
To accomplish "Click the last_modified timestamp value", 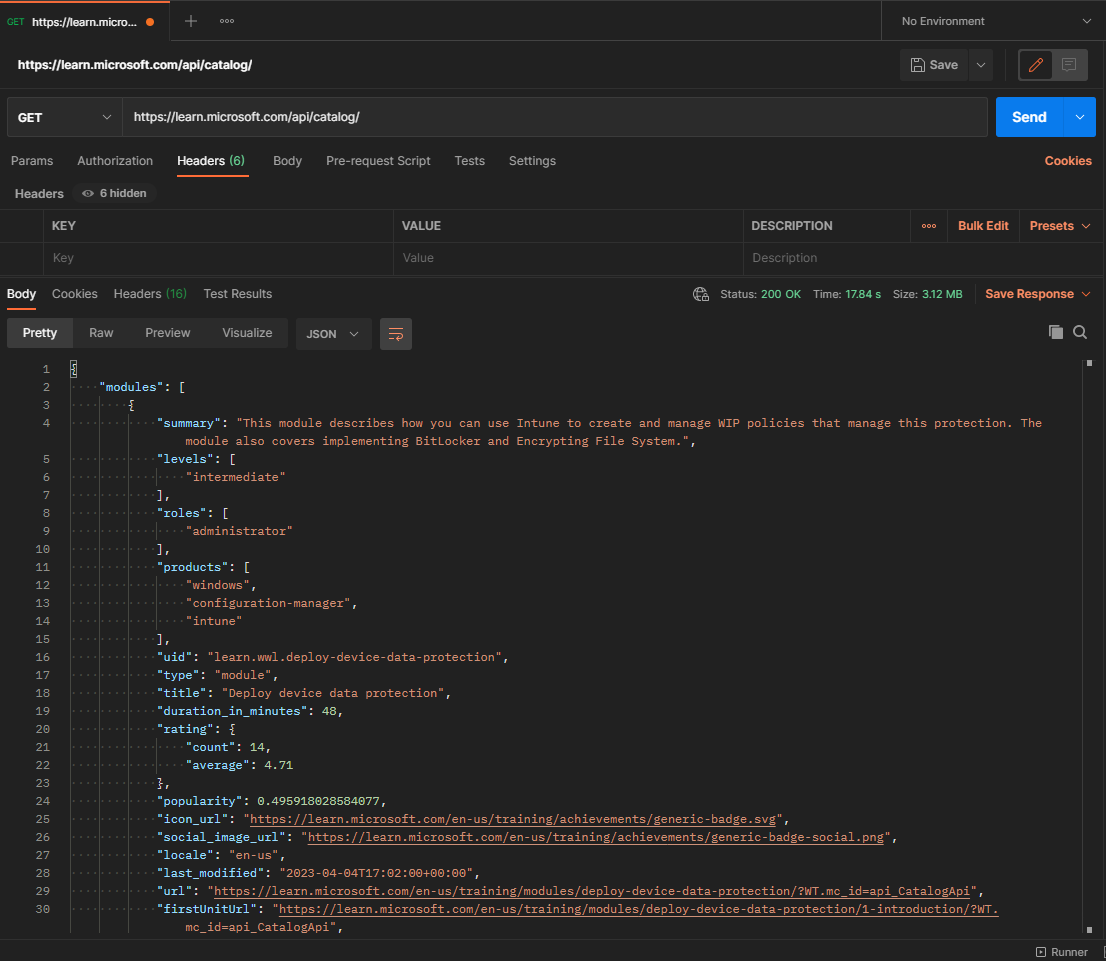I will click(376, 873).
